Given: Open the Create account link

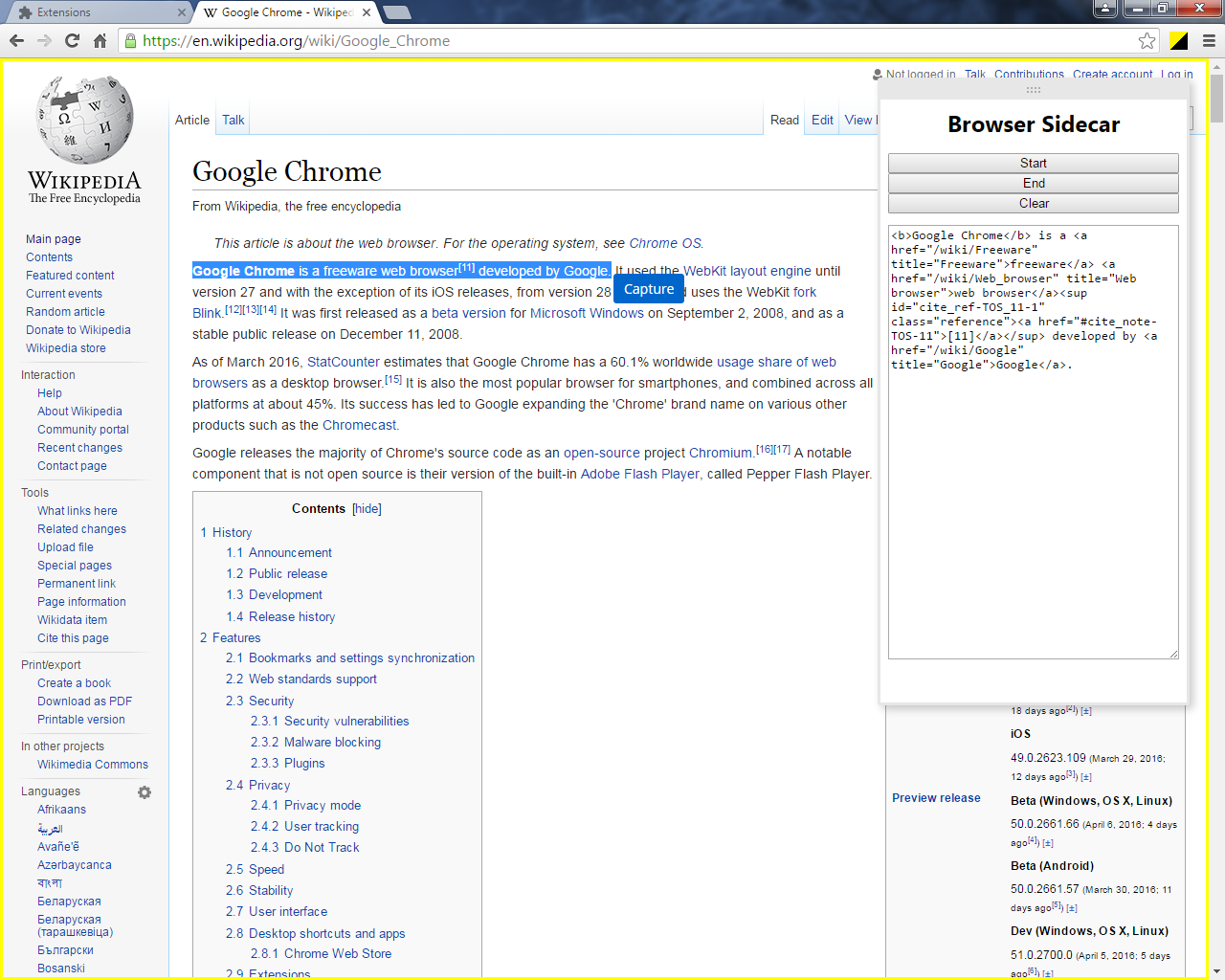Looking at the screenshot, I should click(1112, 74).
